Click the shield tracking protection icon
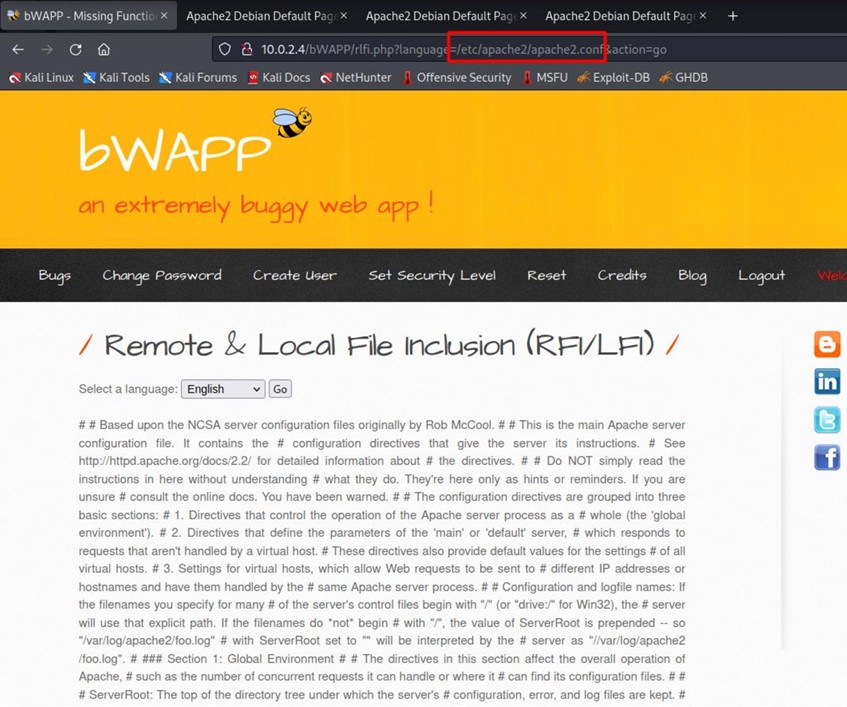The height and width of the screenshot is (707, 847). 225,50
